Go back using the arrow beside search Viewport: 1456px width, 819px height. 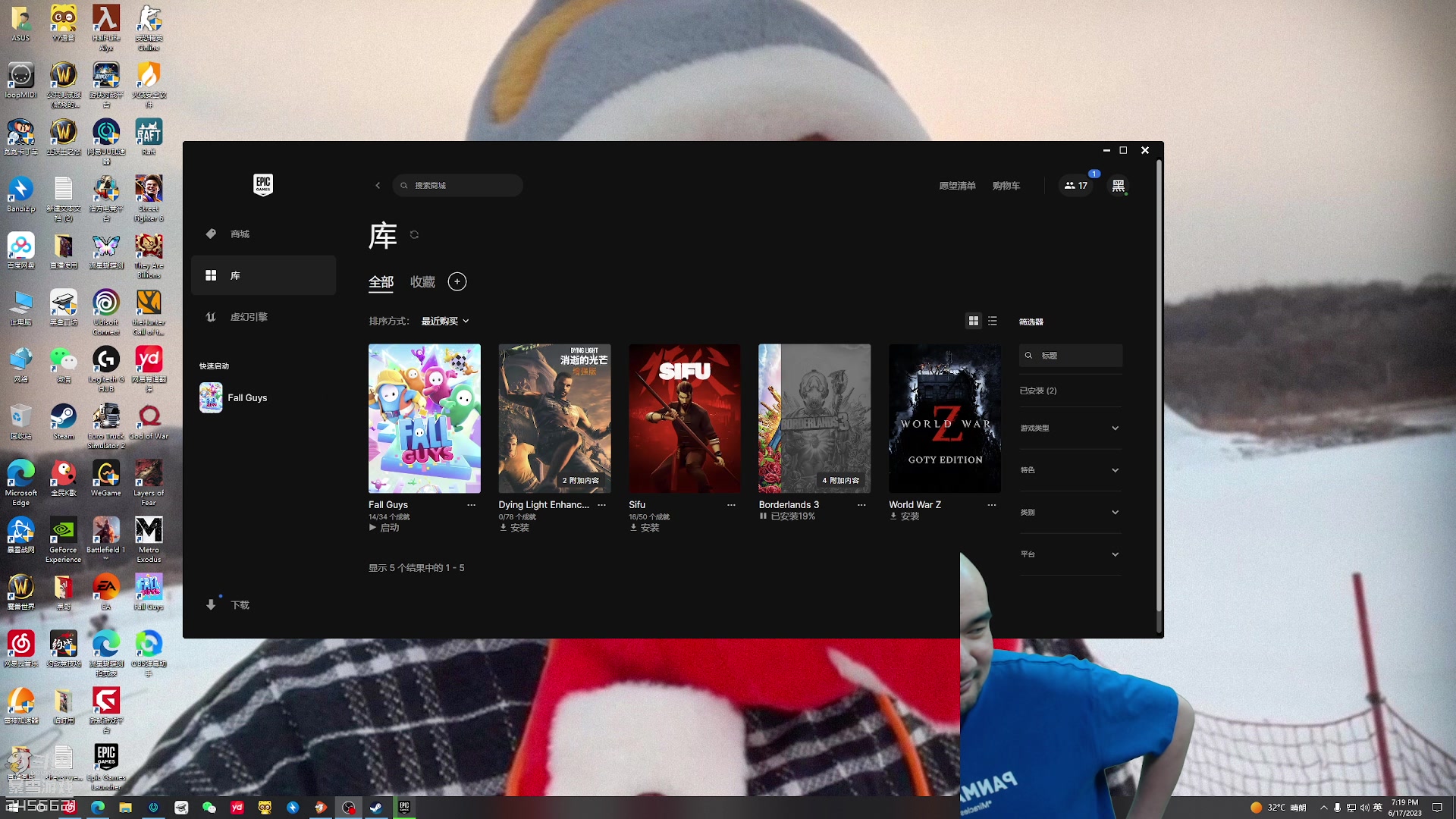[378, 186]
